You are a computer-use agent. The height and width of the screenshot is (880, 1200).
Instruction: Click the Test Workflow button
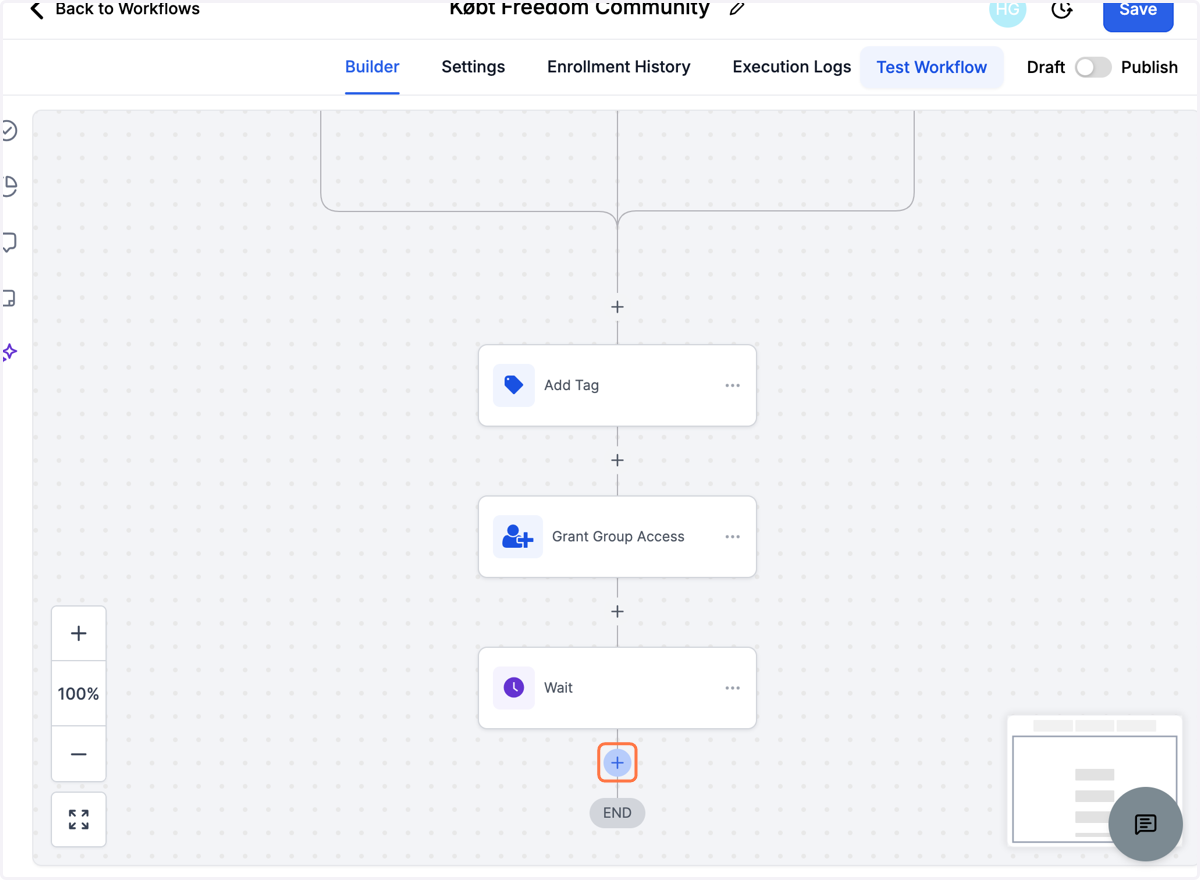[x=931, y=67]
